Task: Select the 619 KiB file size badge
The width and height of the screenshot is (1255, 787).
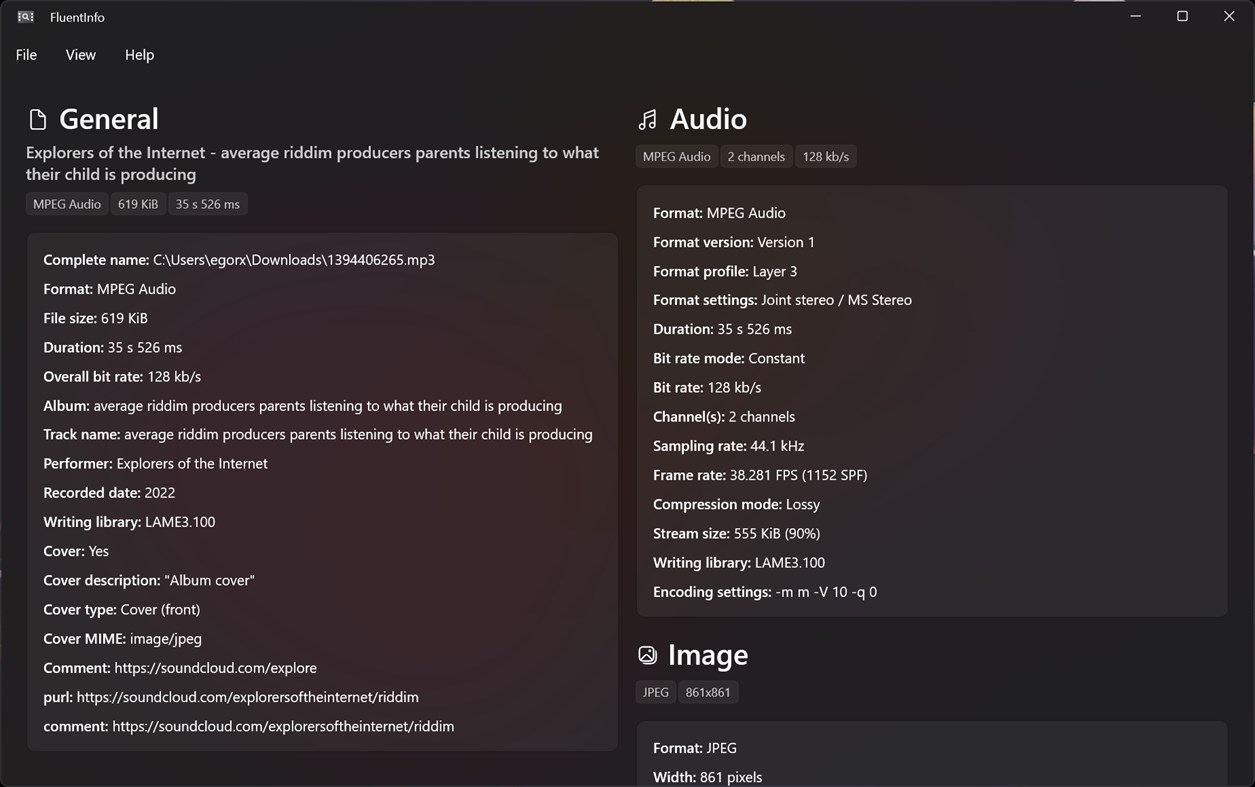Action: [138, 203]
